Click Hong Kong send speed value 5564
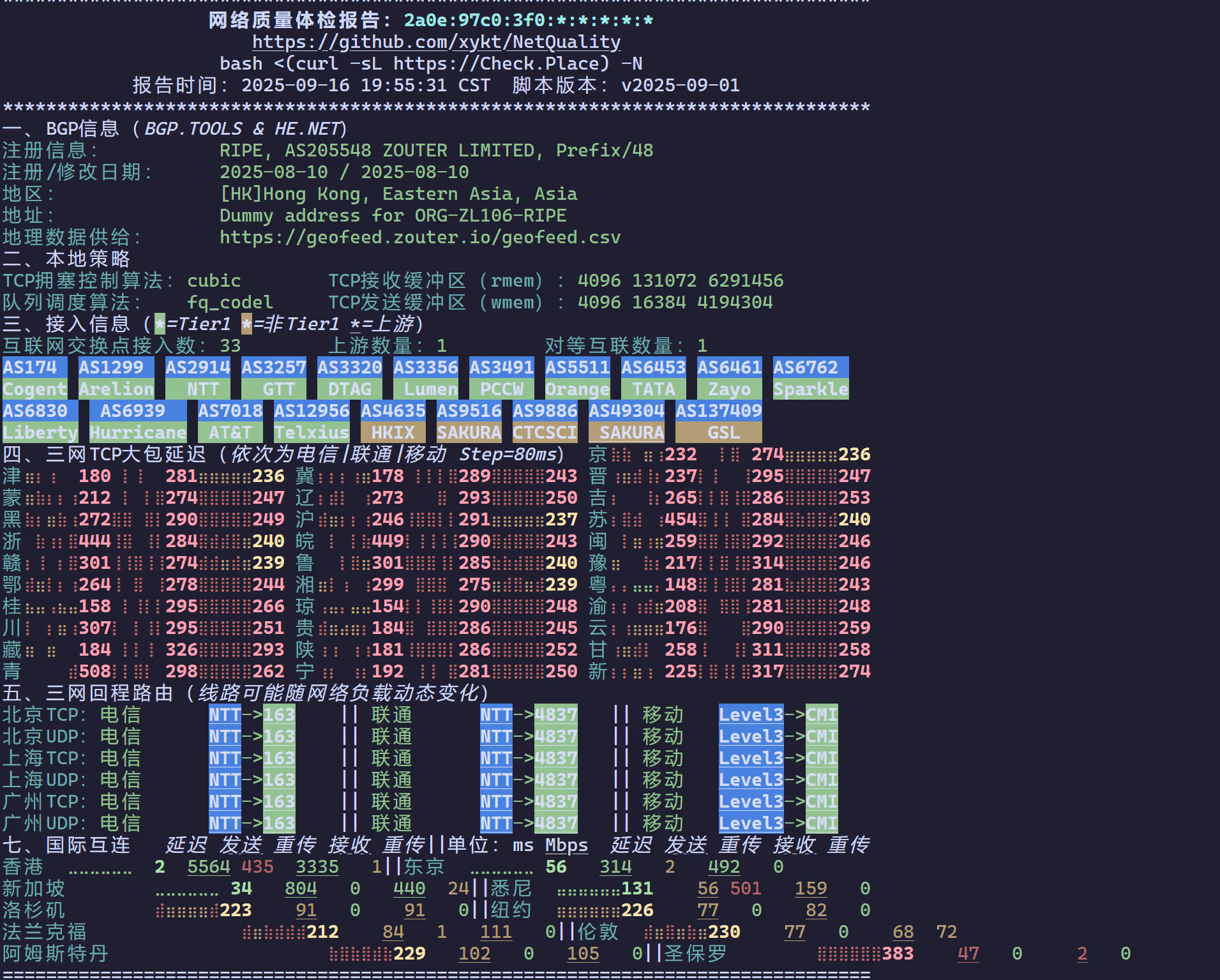1220x980 pixels. [x=208, y=867]
